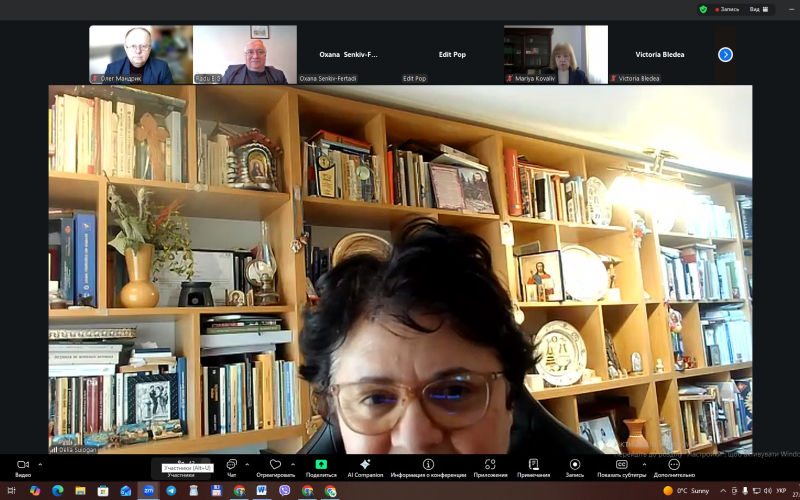Show next participants with the blue arrow
This screenshot has width=800, height=500.
pos(725,54)
